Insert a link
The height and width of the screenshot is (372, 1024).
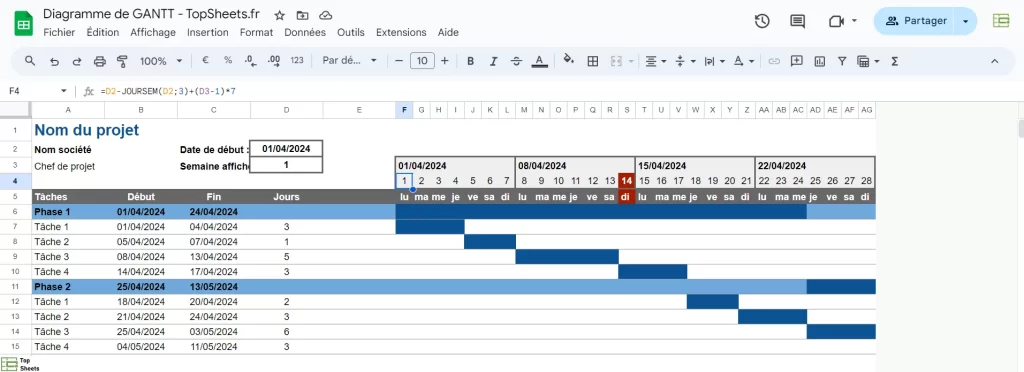point(774,61)
